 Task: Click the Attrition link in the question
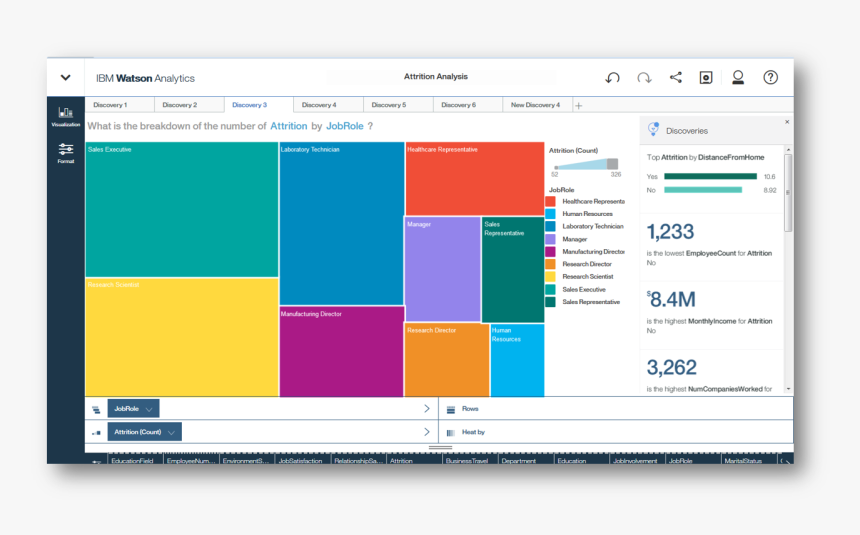[x=288, y=127]
